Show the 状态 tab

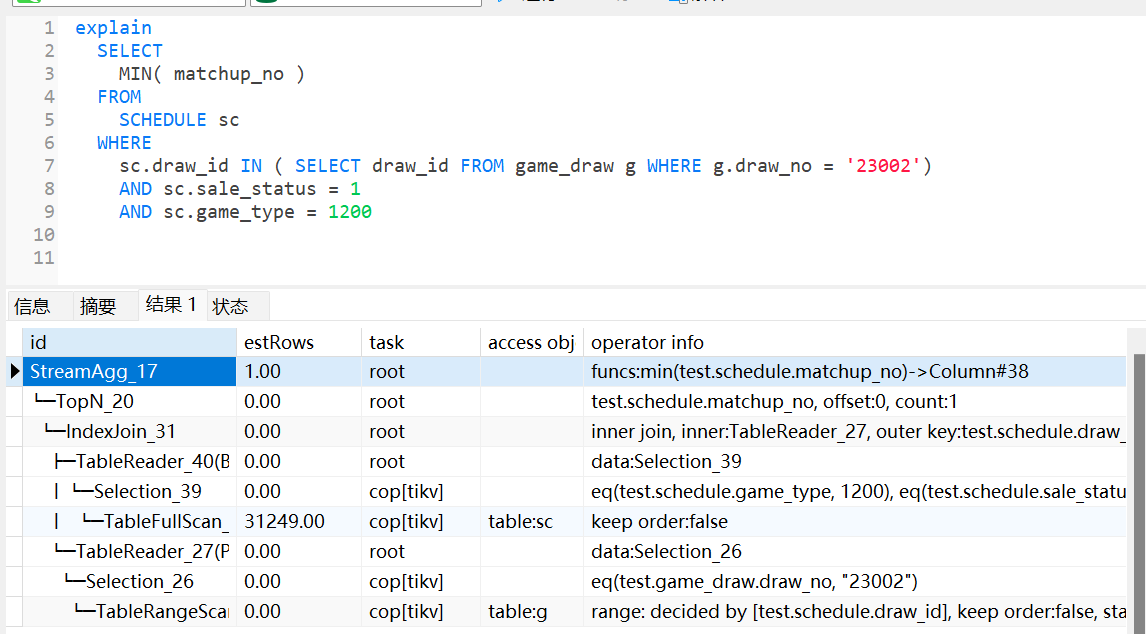tap(230, 306)
